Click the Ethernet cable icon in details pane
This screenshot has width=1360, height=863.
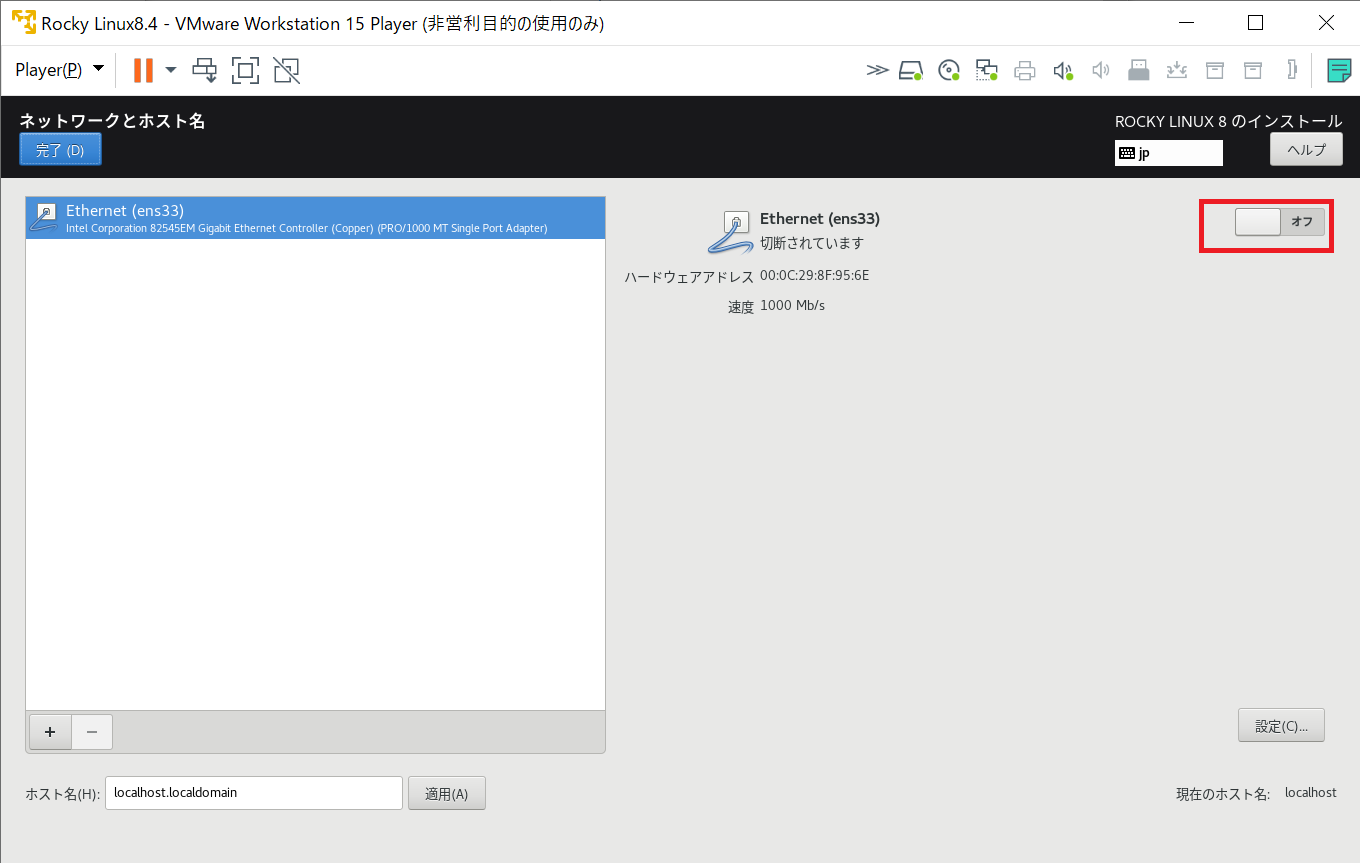tap(729, 232)
